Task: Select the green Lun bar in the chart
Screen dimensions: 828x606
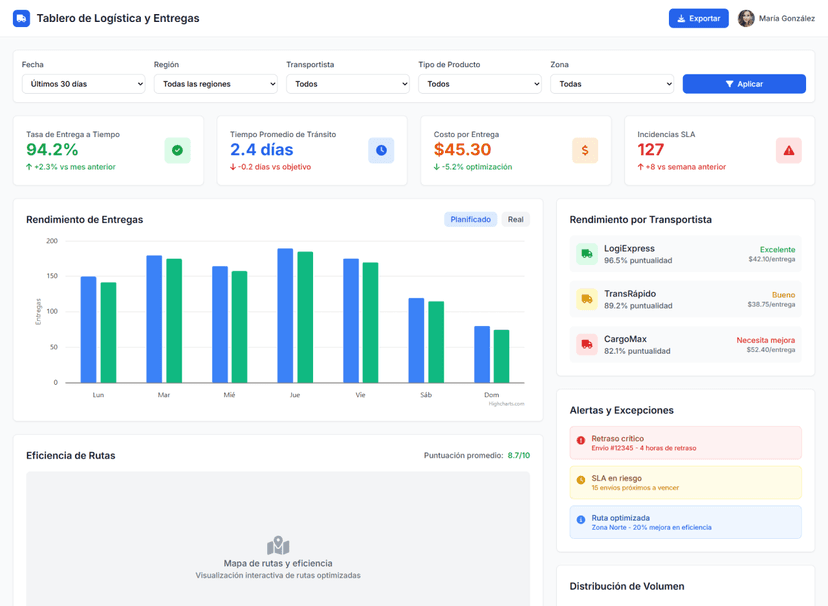Action: click(x=108, y=333)
